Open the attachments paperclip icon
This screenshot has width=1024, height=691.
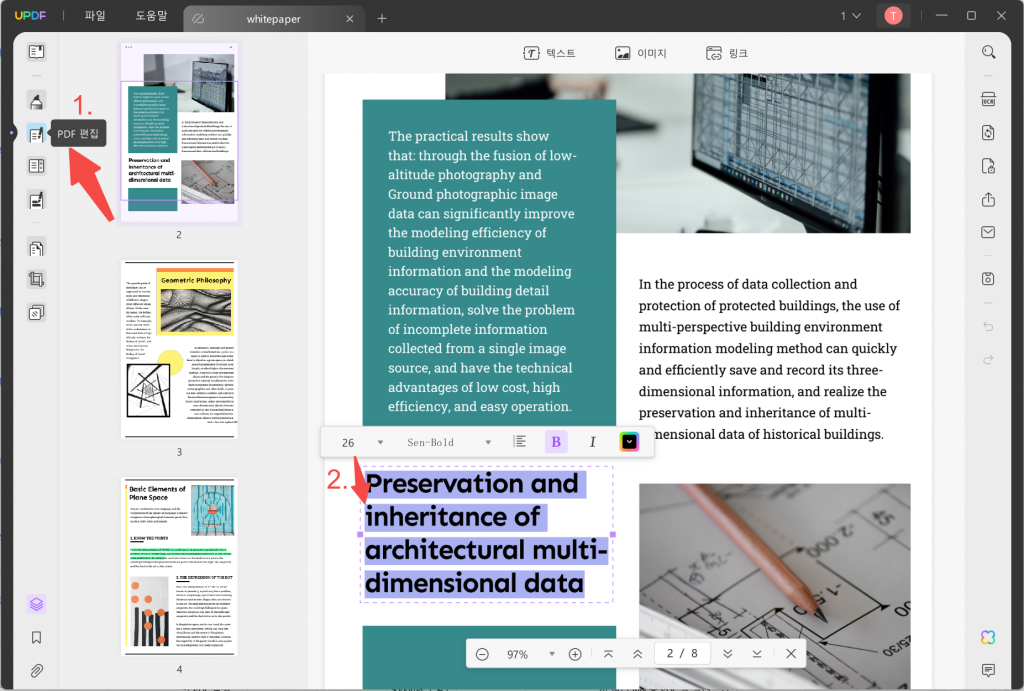36,669
